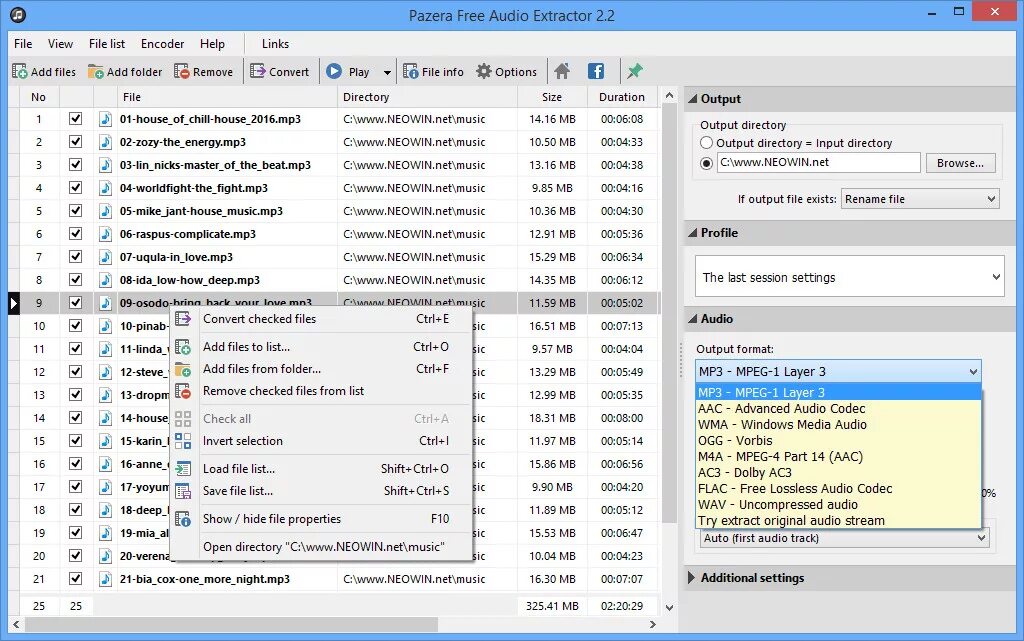Screen dimensions: 1024x641
Task: Open the profile dropdown 'The last session settings'
Action: click(x=850, y=277)
